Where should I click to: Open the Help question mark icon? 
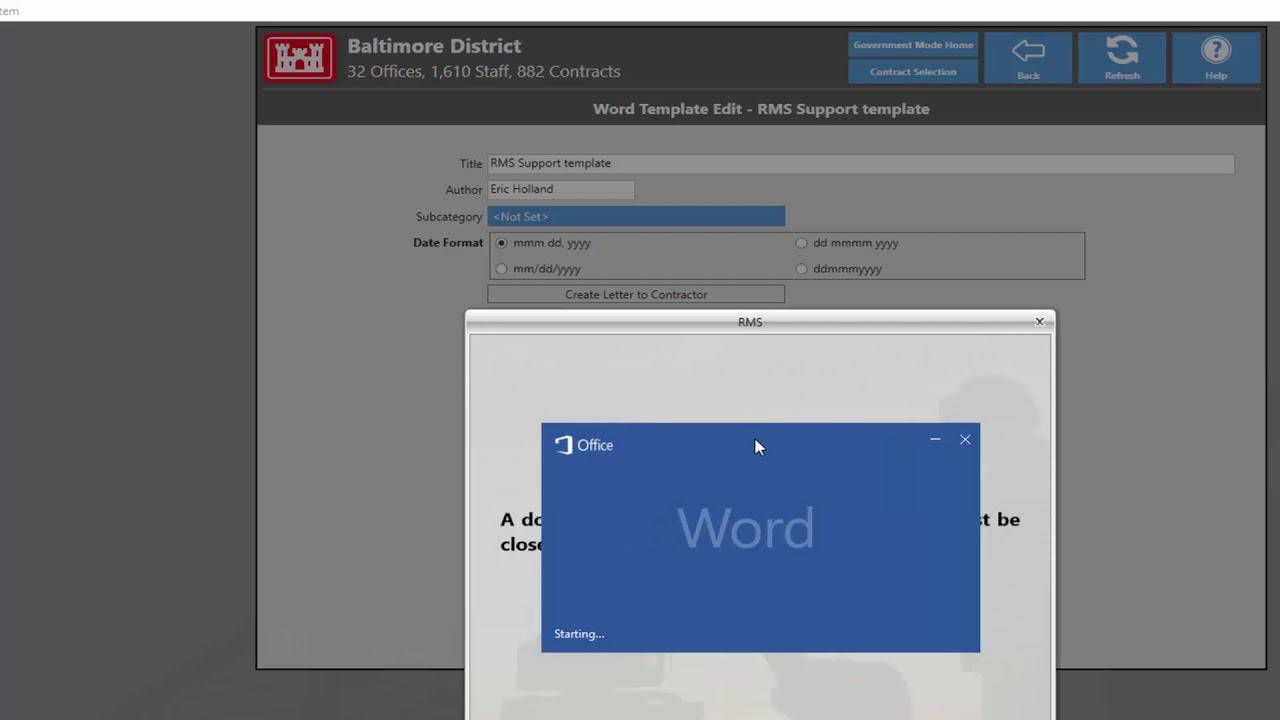click(x=1216, y=51)
